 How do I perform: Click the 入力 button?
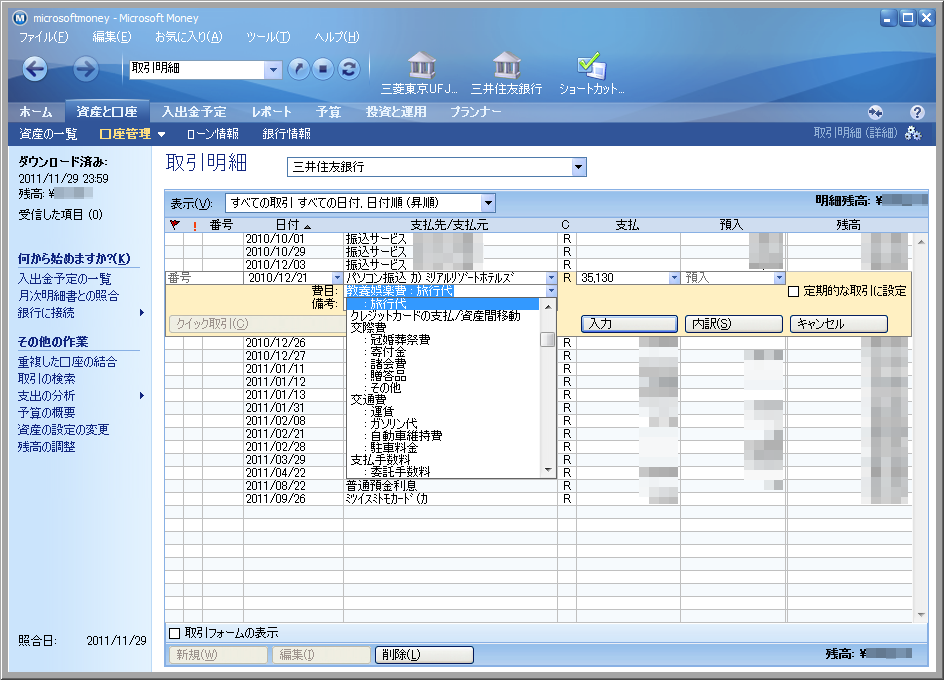point(630,324)
